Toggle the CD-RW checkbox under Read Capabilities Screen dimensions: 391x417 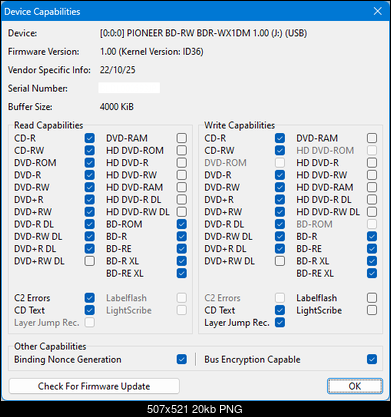(89, 150)
